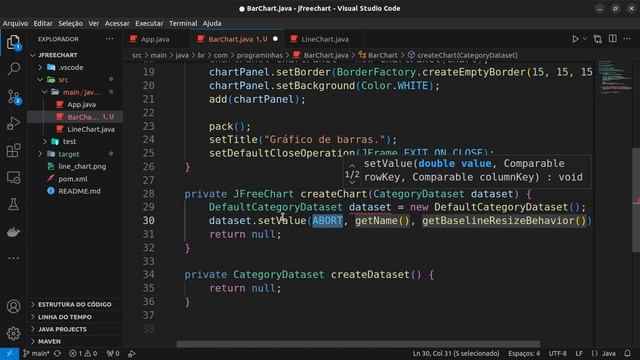Collapse the main/java folder
The image size is (640, 360).
[44, 92]
